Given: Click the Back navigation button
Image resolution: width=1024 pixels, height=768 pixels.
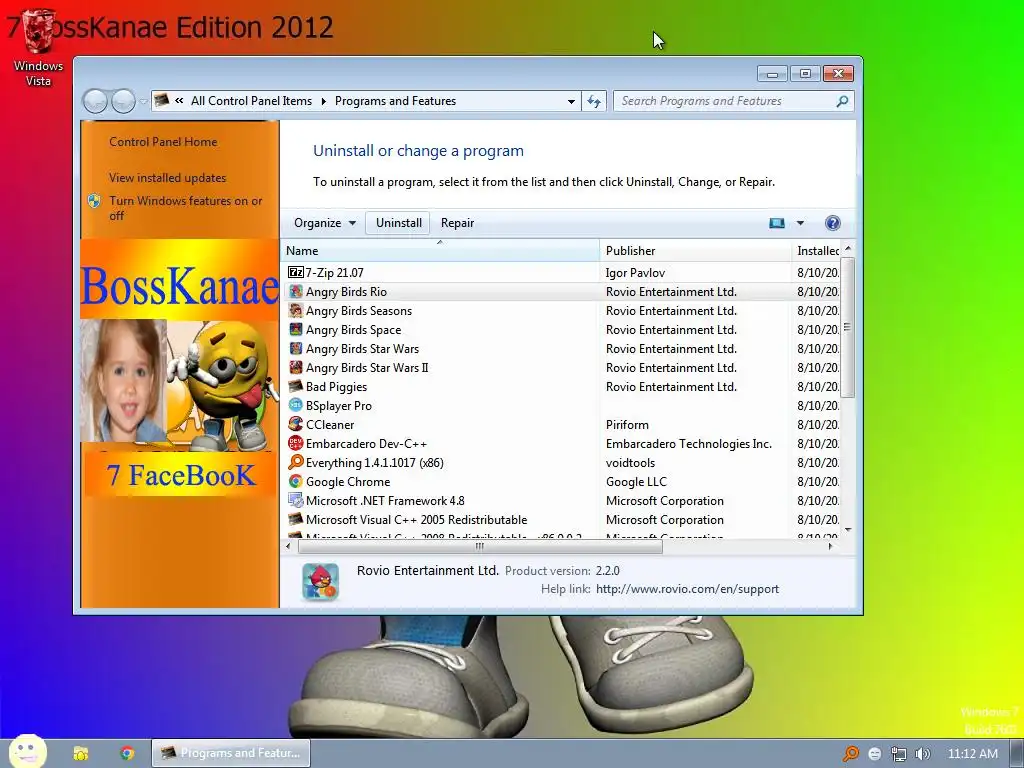Looking at the screenshot, I should tap(95, 101).
